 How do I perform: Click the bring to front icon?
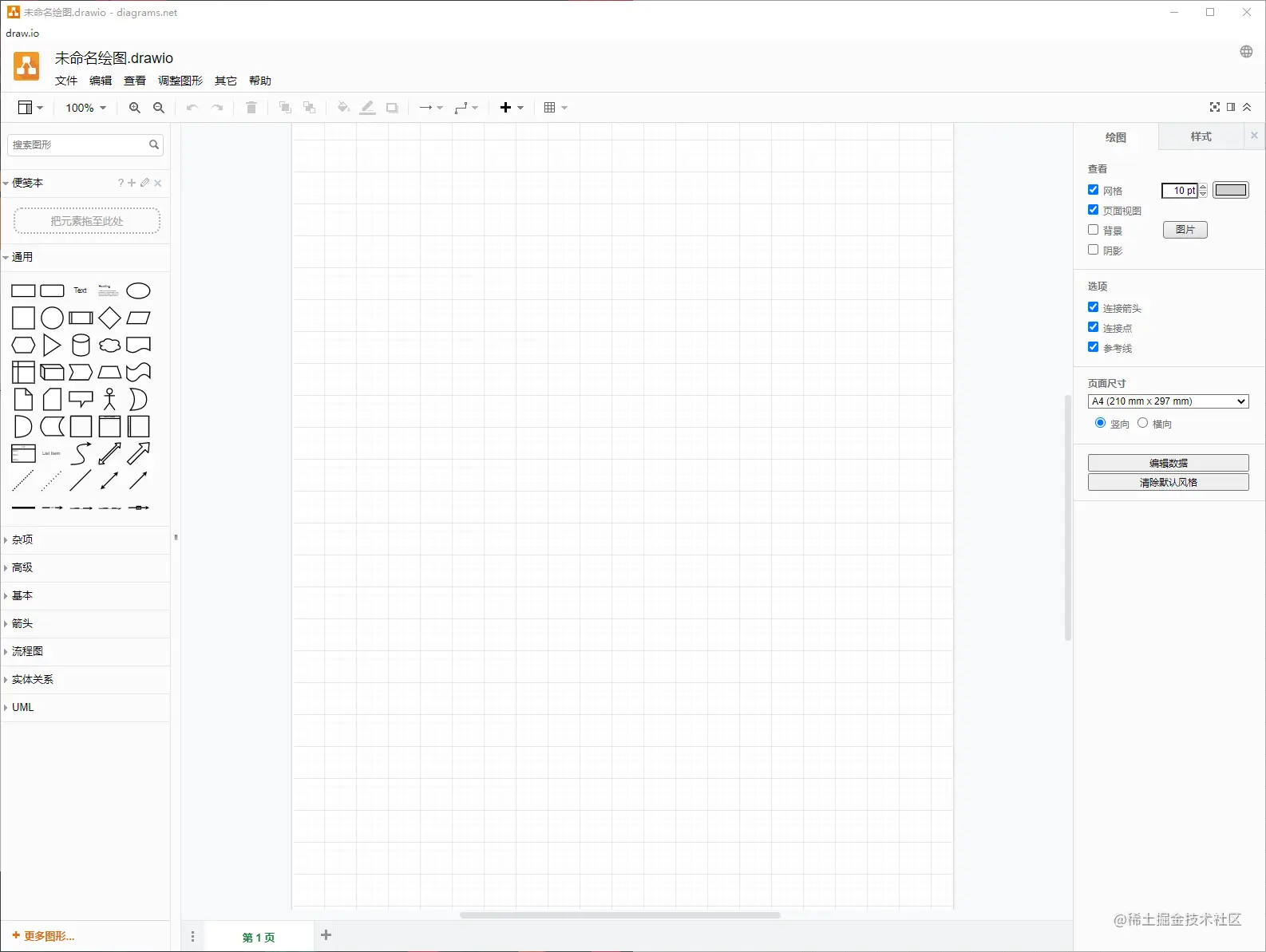coord(285,108)
